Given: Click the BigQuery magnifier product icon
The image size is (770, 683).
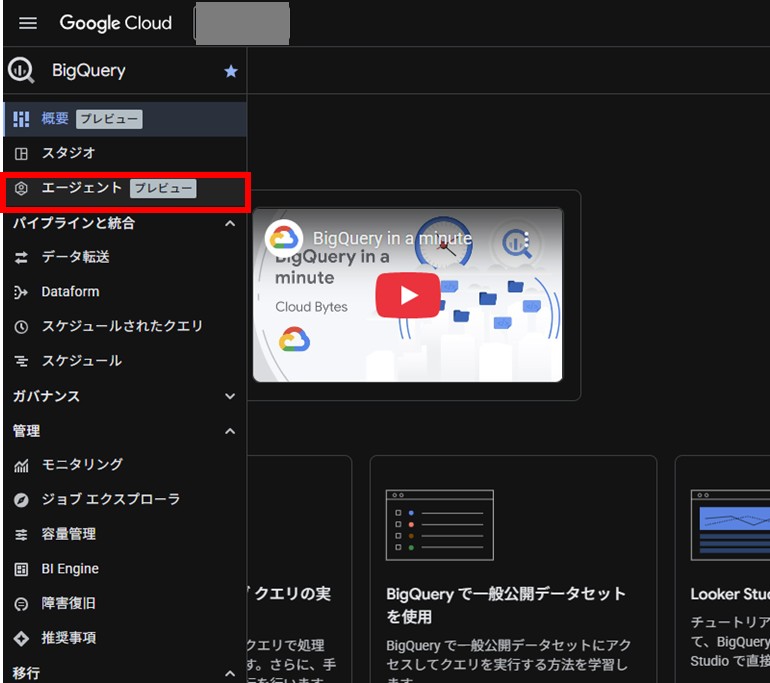Looking at the screenshot, I should (x=21, y=71).
